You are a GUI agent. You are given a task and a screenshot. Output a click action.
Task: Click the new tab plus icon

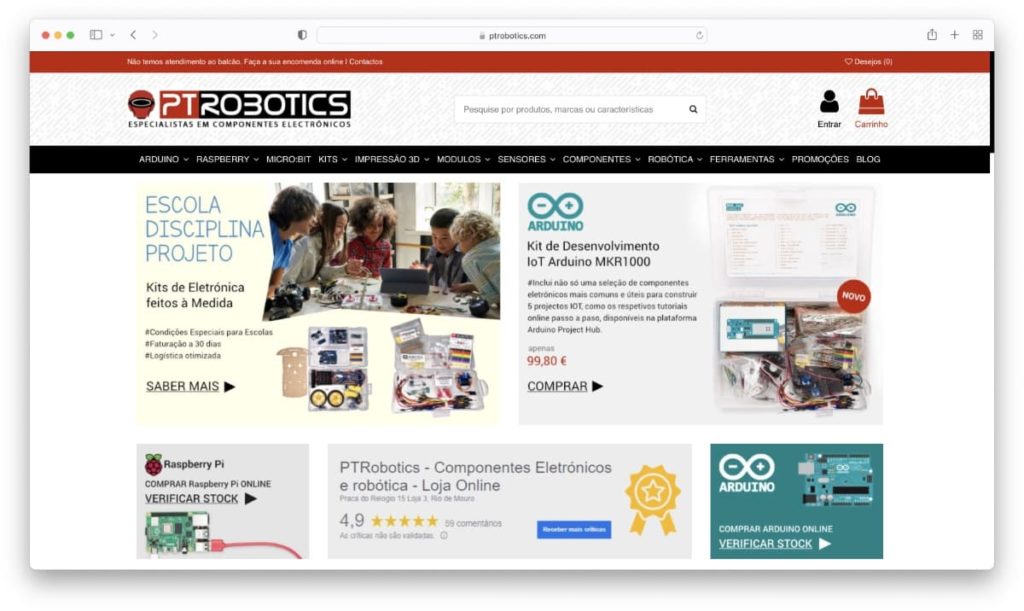[x=954, y=33]
